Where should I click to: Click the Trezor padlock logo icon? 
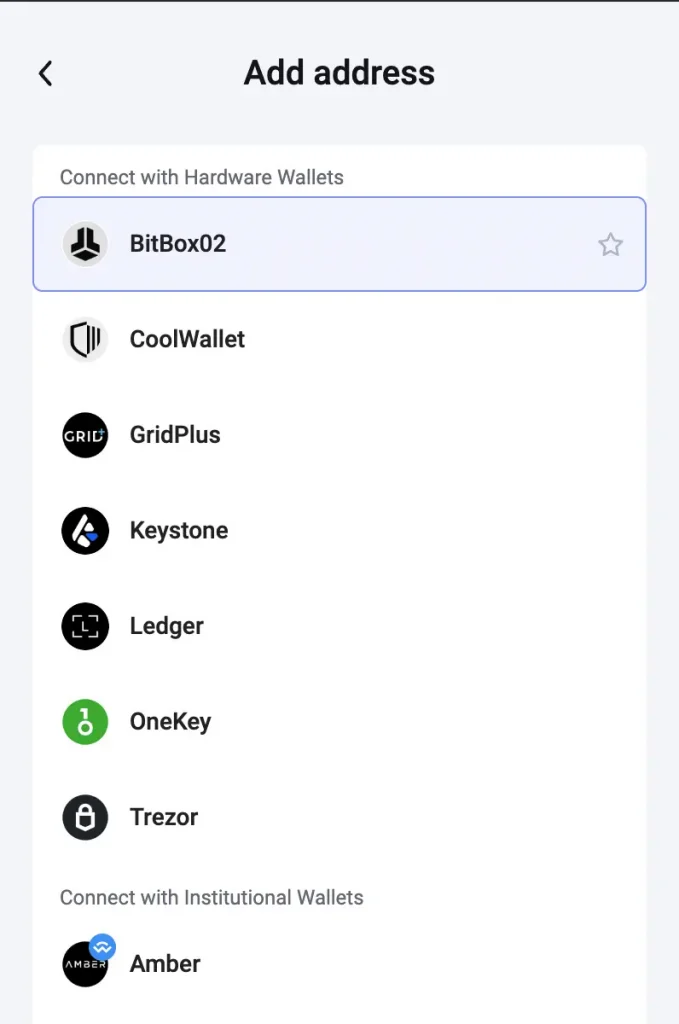click(x=85, y=817)
